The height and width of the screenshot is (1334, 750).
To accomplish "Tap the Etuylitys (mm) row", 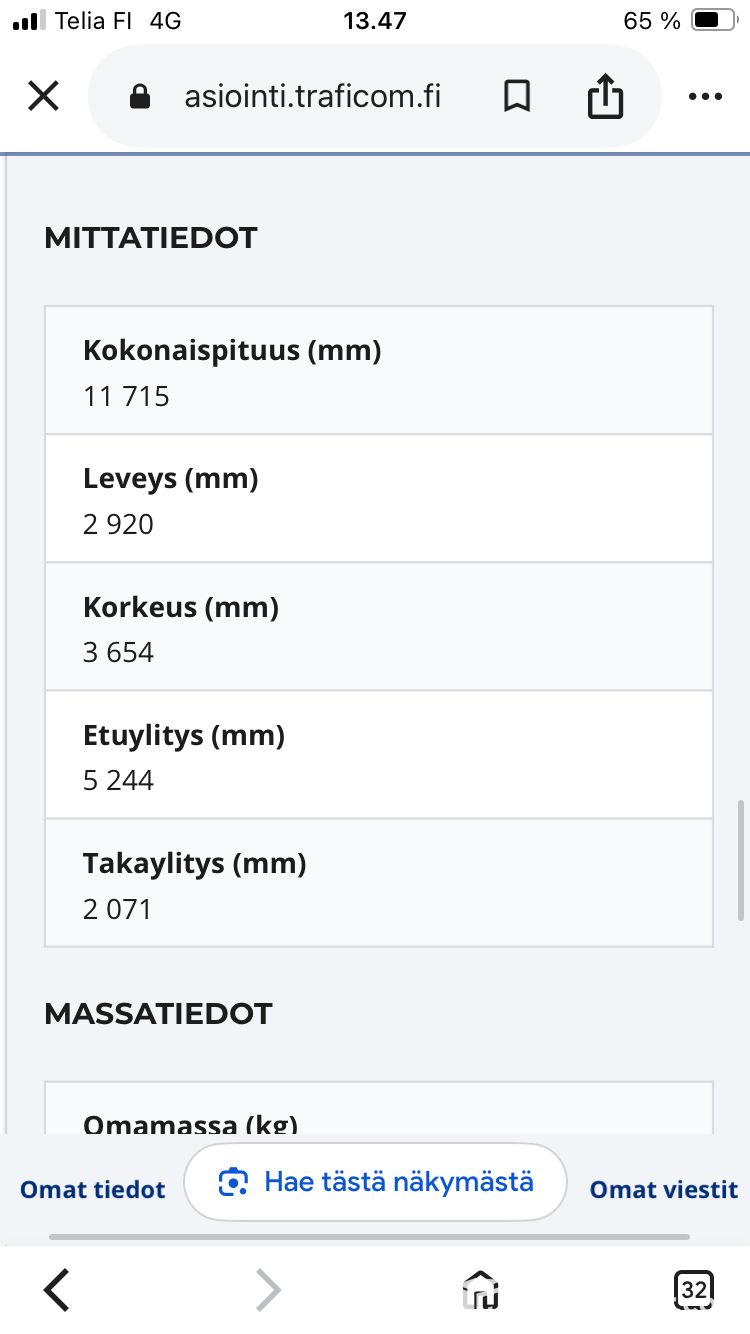I will click(x=379, y=755).
